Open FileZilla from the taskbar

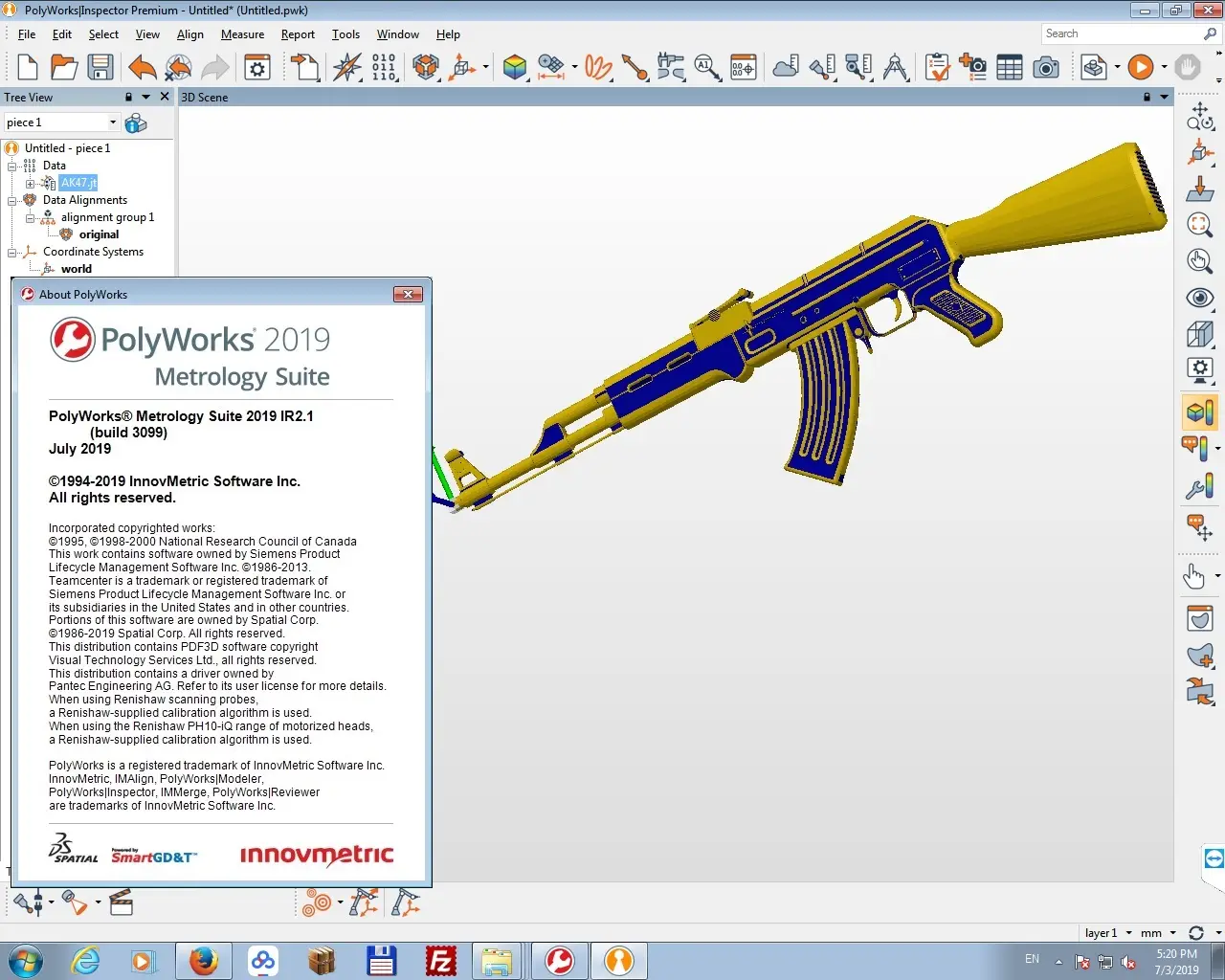coord(440,960)
